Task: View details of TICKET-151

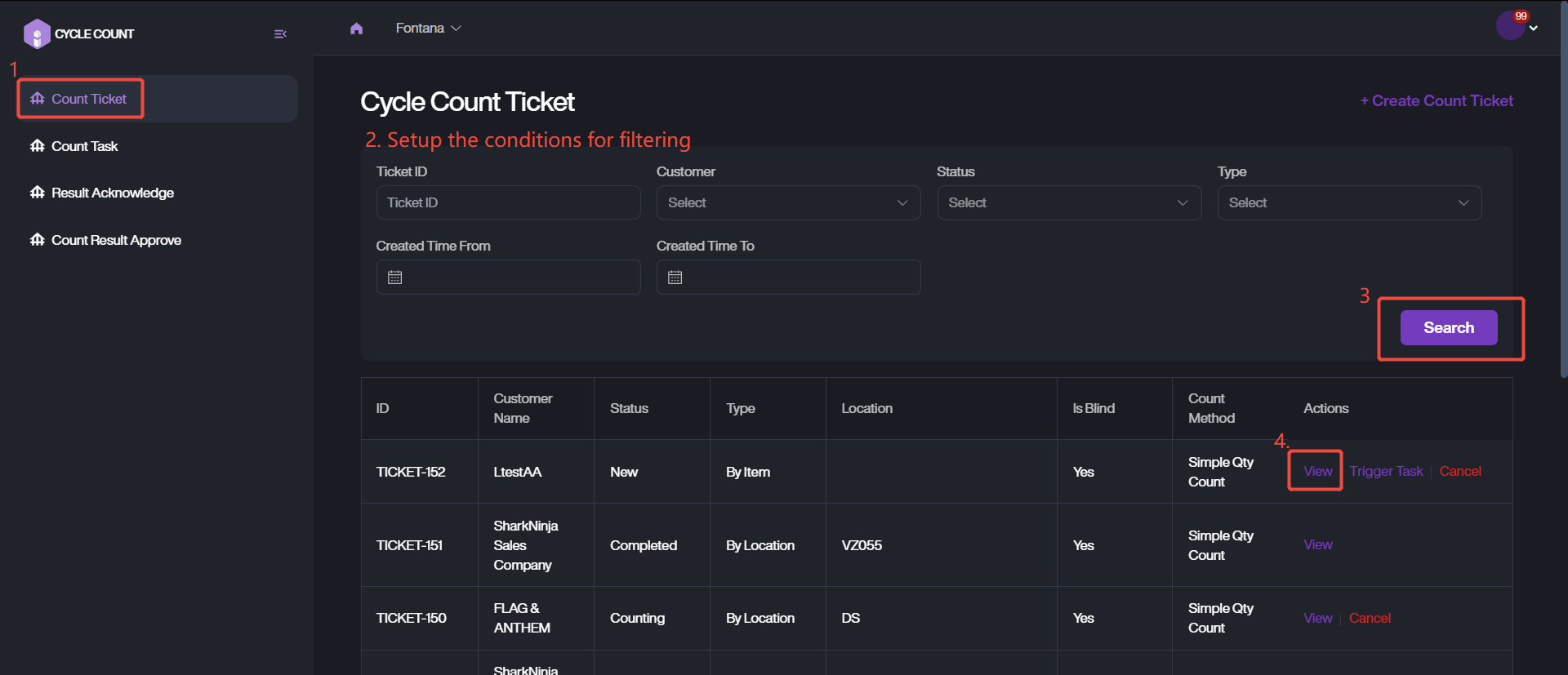Action: 1317,544
